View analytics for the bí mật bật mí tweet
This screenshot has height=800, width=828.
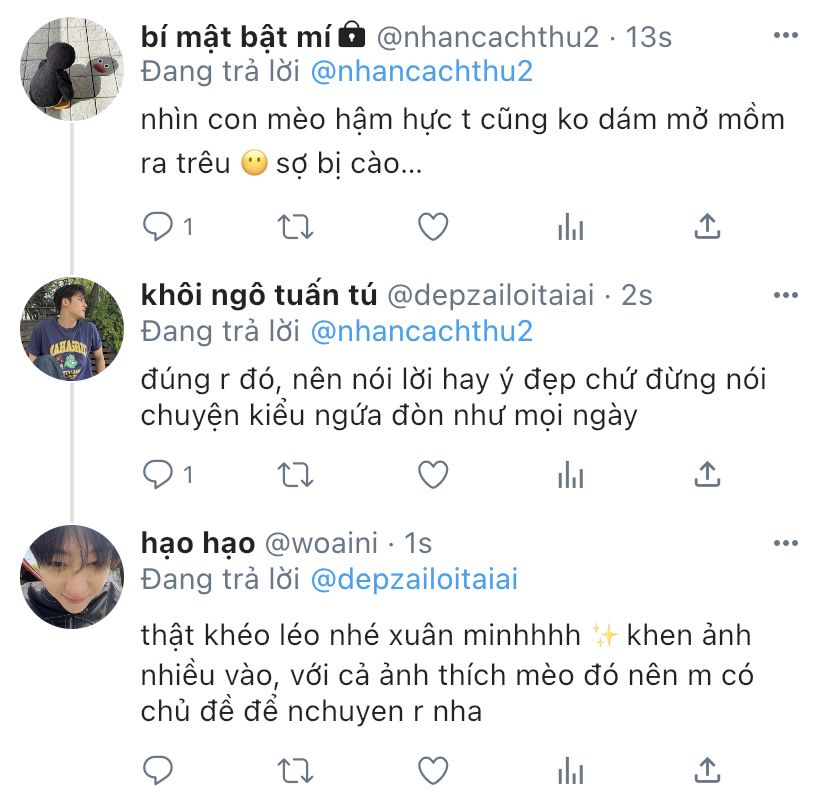tap(570, 227)
